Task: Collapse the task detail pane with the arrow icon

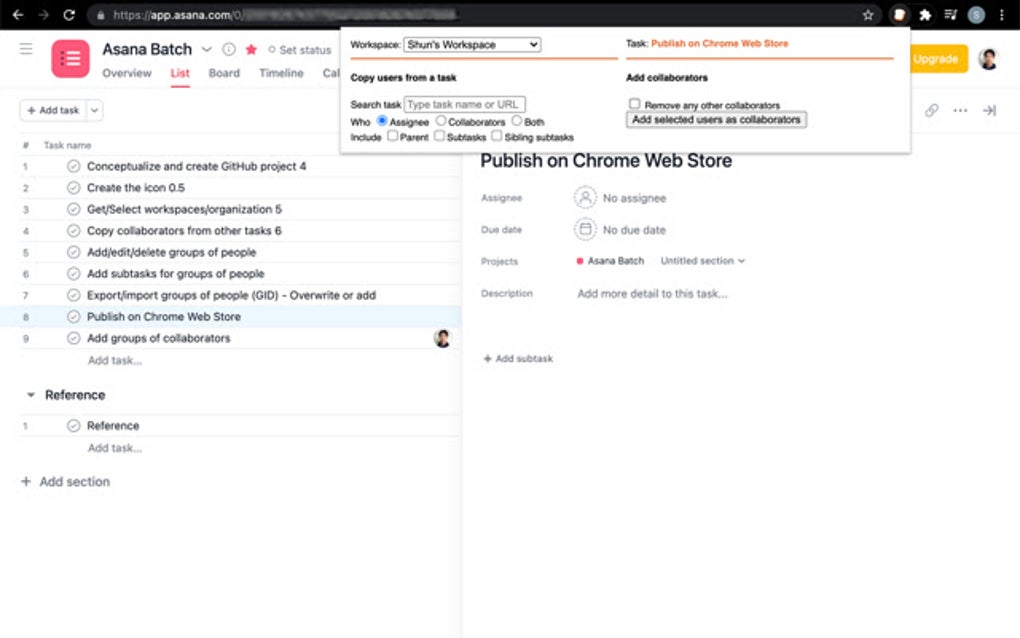Action: (x=988, y=112)
